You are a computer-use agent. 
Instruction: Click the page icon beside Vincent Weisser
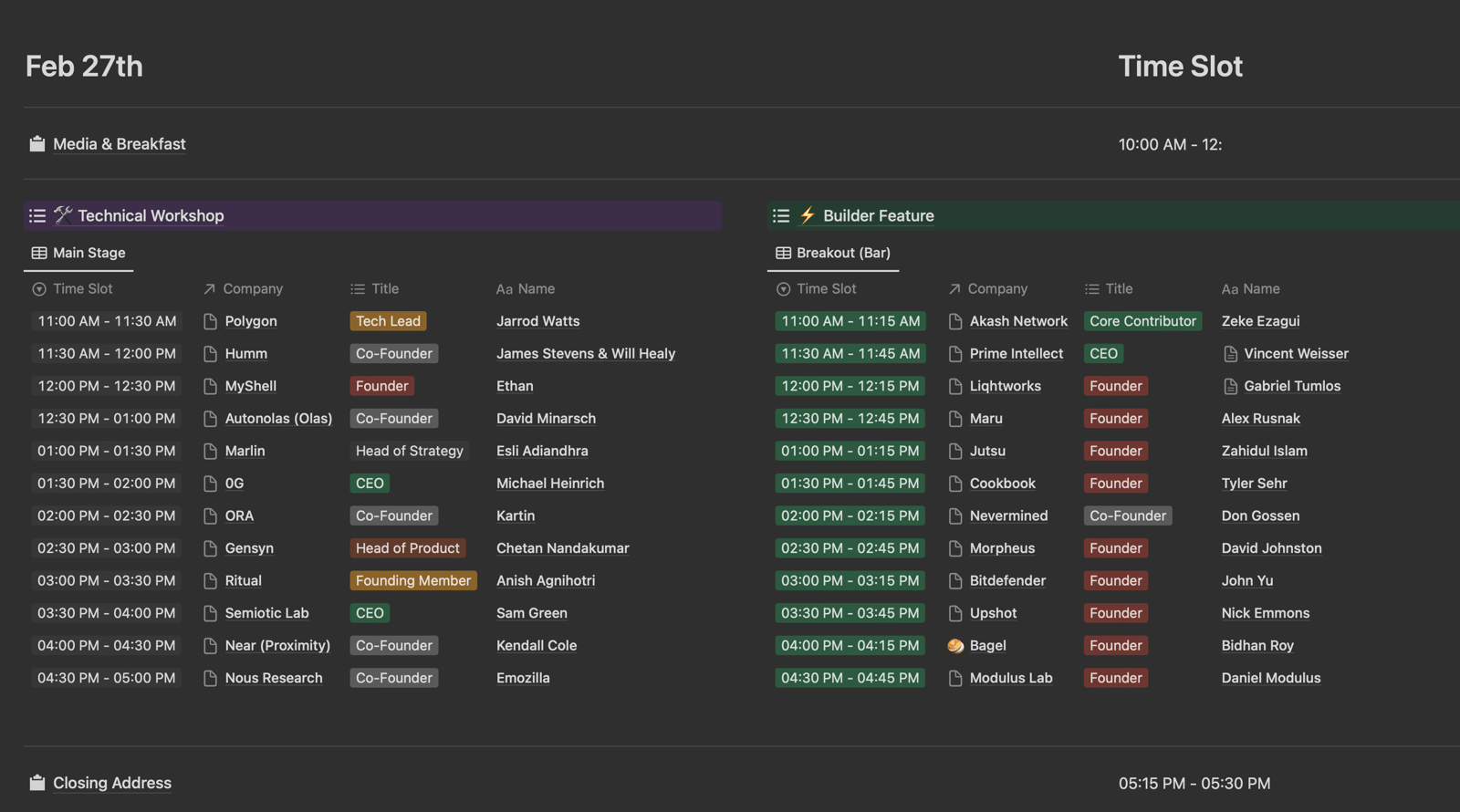pos(1230,354)
